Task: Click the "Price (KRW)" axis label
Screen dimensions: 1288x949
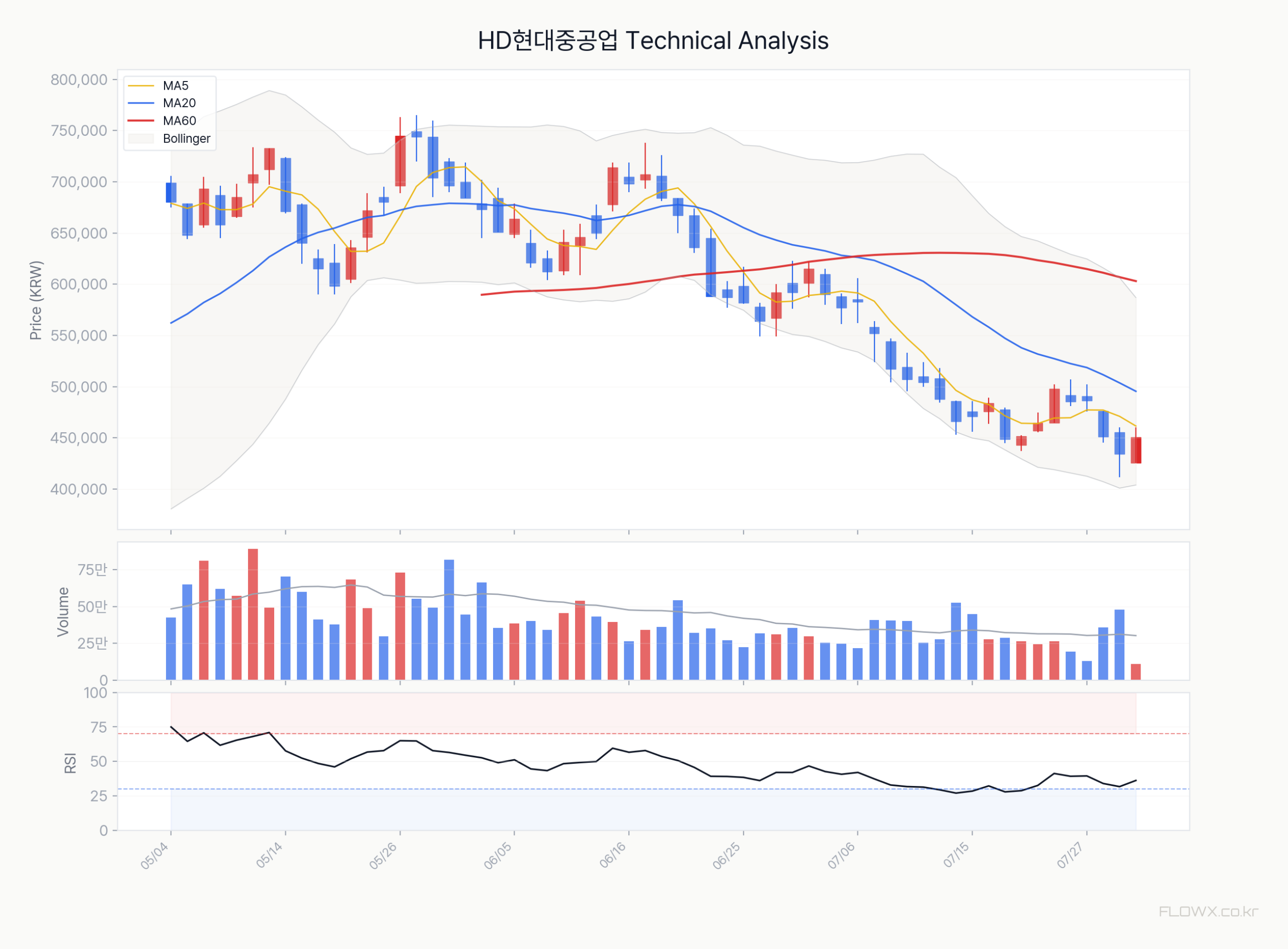Action: click(36, 300)
